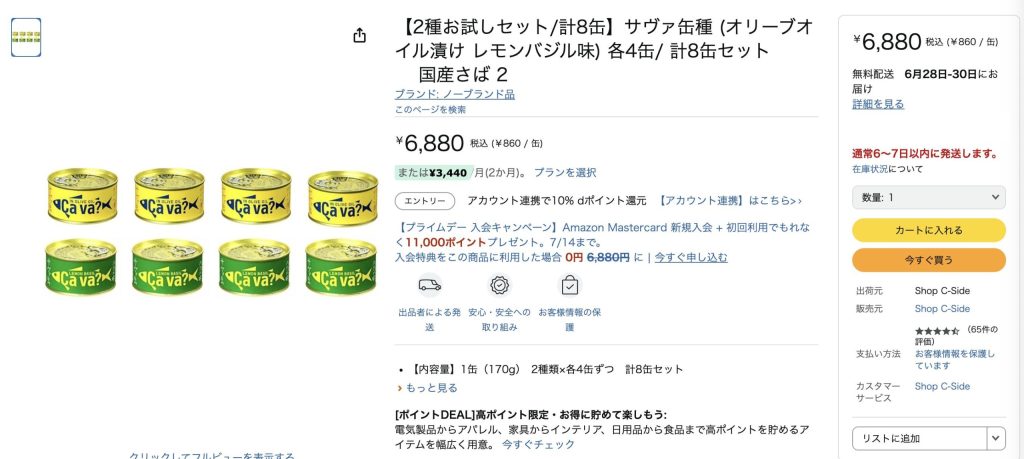The width and height of the screenshot is (1024, 459).
Task: Click the カートに入れる button
Action: [x=929, y=230]
